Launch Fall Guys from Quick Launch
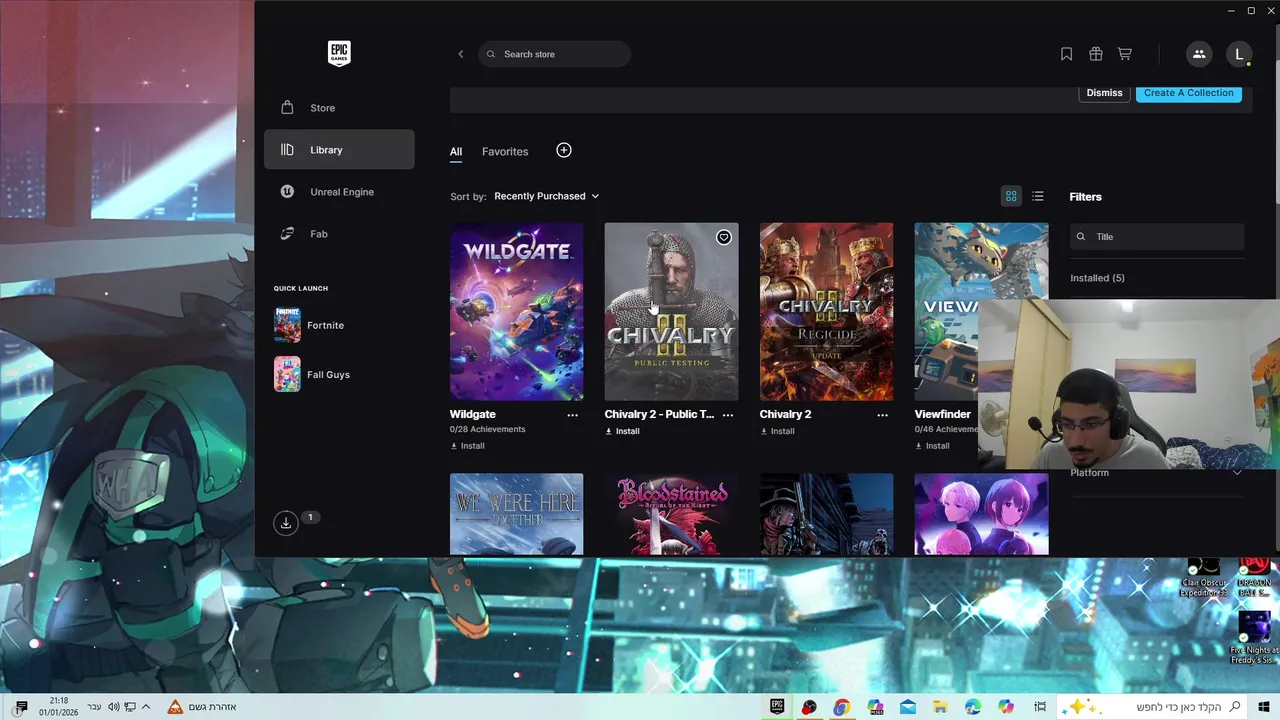The height and width of the screenshot is (720, 1280). click(x=312, y=375)
